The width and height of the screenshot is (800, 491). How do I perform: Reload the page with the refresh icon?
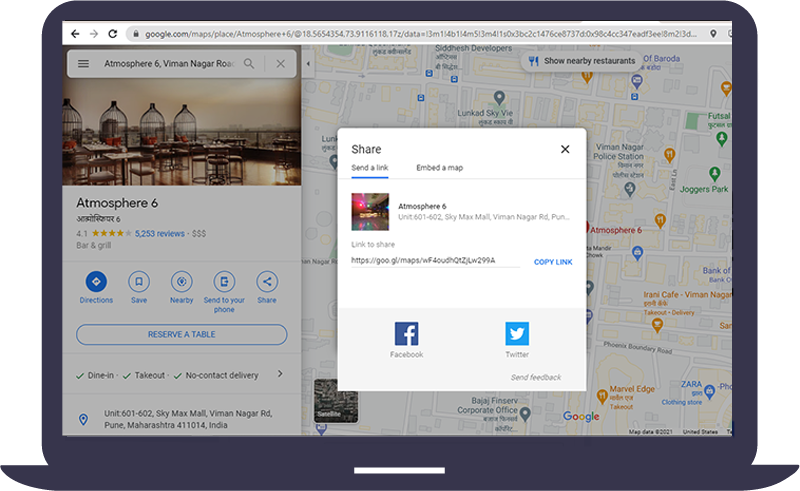[113, 34]
